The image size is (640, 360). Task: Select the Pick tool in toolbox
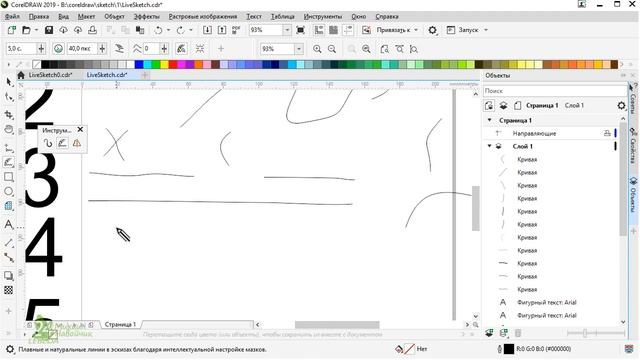[9, 82]
